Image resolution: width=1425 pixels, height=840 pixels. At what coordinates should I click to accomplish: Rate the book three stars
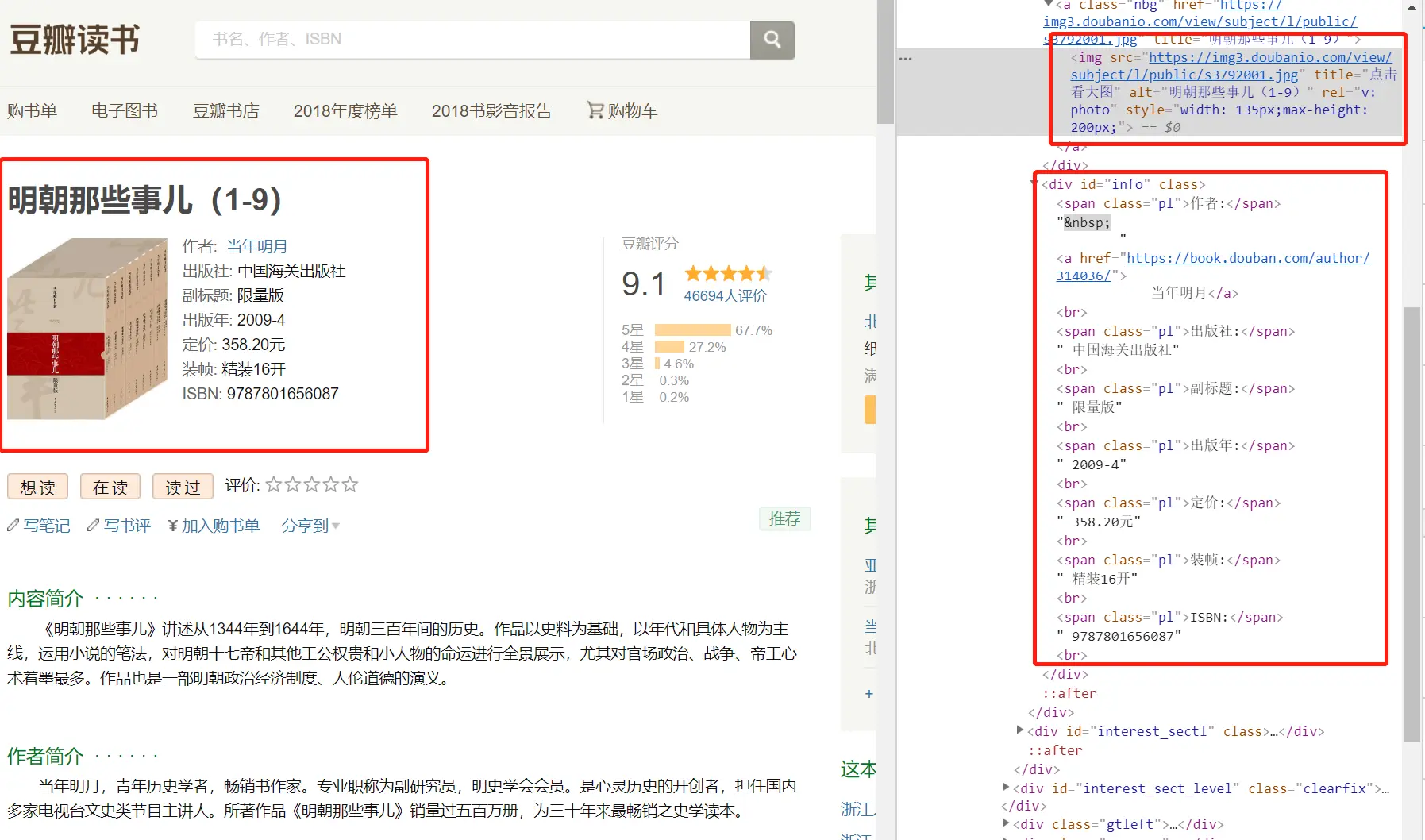(x=312, y=484)
